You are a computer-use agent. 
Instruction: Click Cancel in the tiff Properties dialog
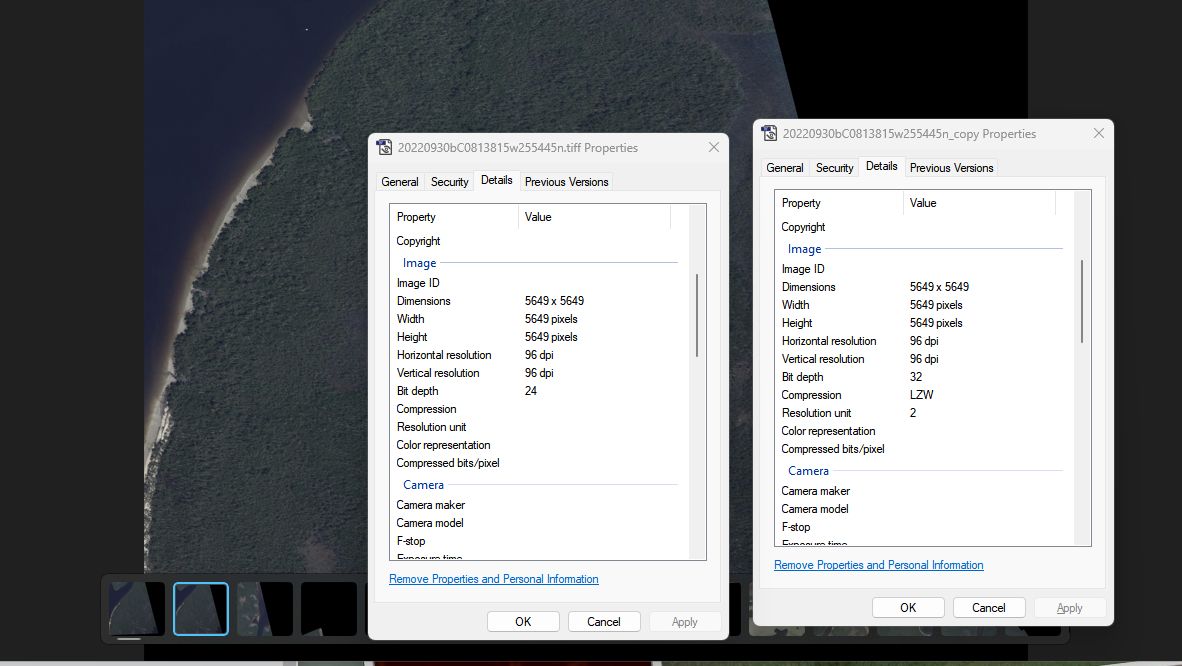[x=603, y=622]
